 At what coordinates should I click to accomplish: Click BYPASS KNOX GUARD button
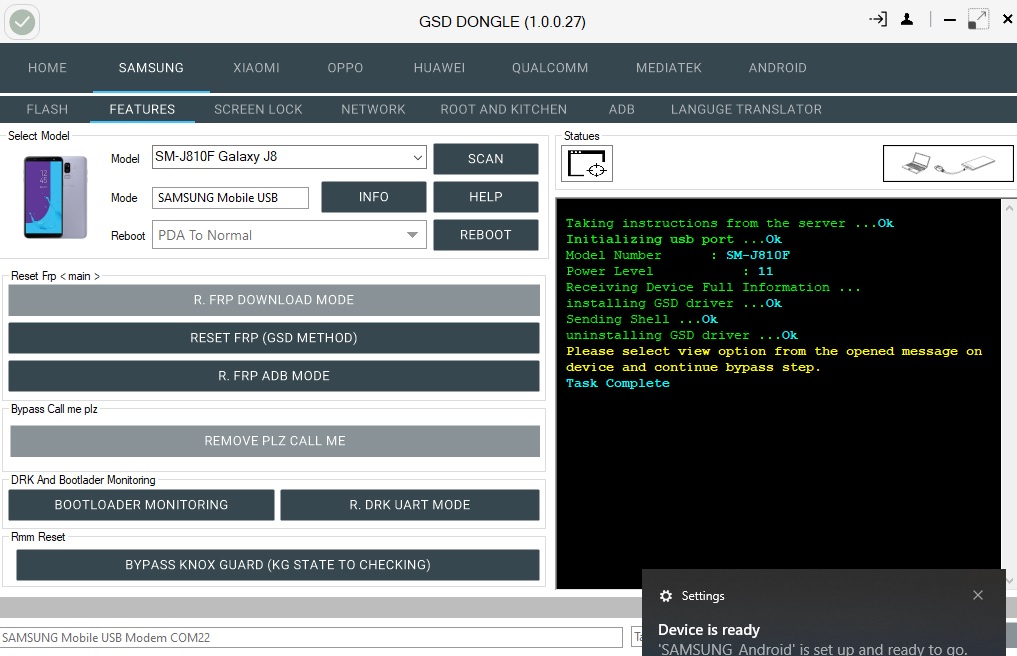coord(278,565)
